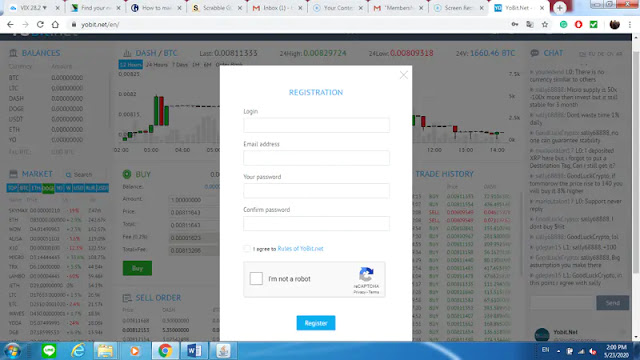Click the Email address input field
Viewport: 640px width, 360px height.
316,158
